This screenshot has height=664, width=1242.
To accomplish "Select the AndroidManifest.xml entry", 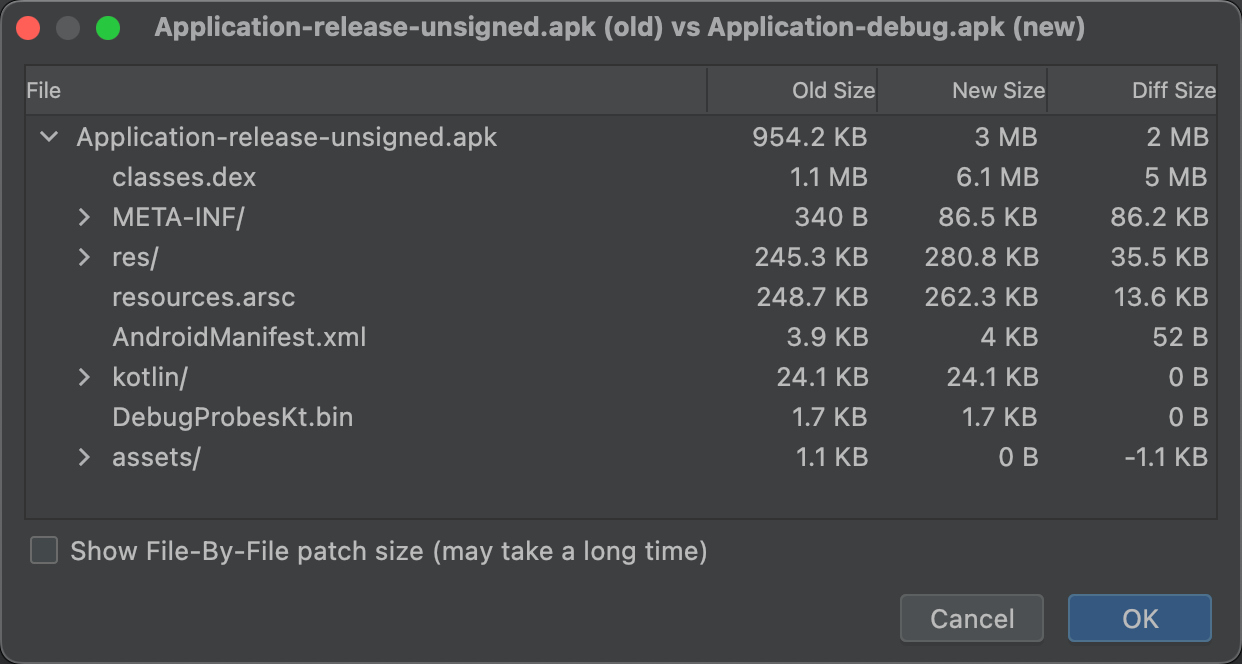I will click(x=239, y=337).
